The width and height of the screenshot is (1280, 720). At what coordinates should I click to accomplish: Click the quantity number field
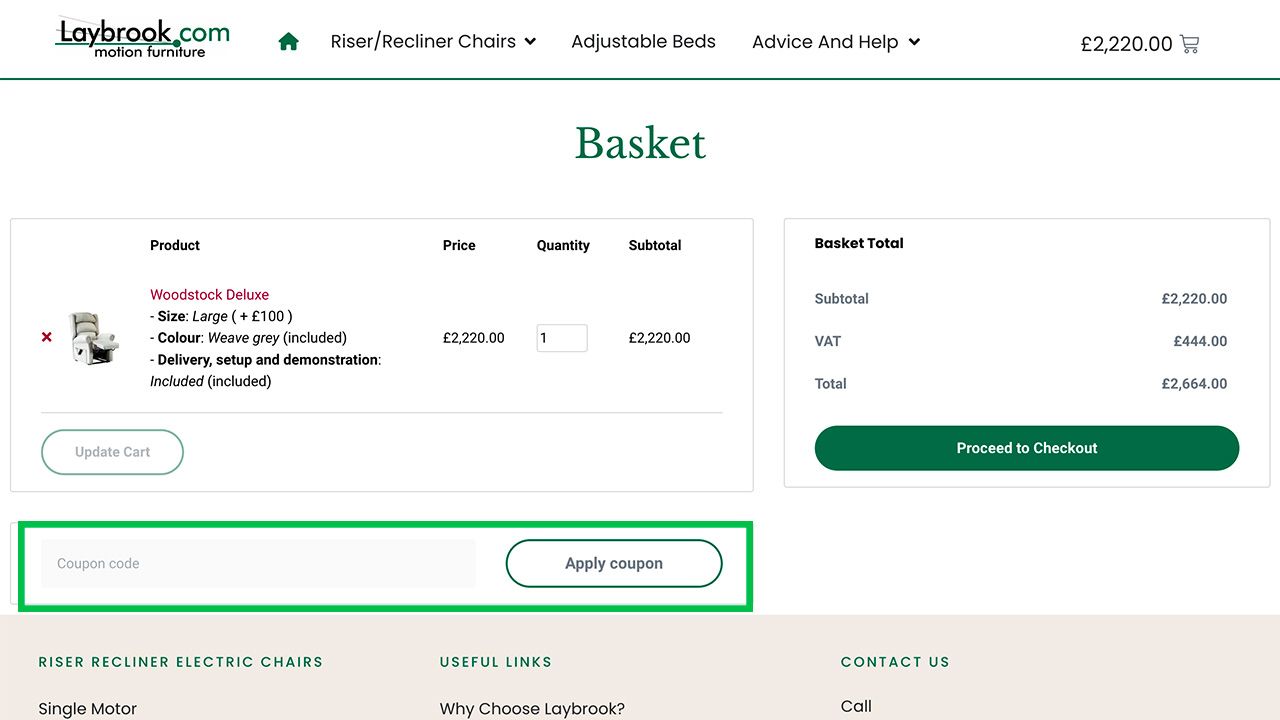[x=561, y=338]
